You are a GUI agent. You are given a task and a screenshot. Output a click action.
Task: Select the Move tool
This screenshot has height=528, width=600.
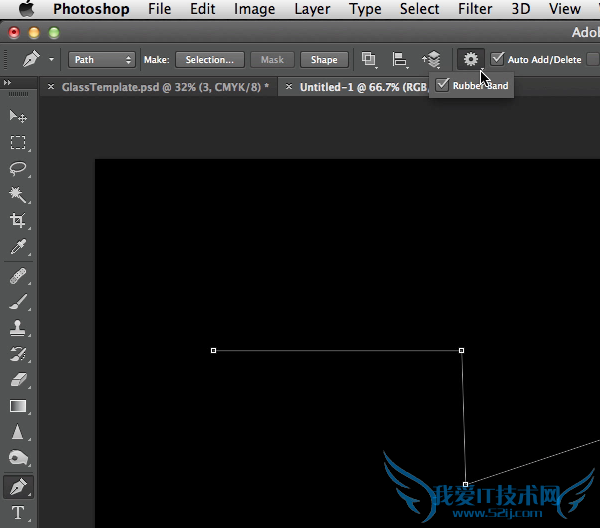click(18, 116)
